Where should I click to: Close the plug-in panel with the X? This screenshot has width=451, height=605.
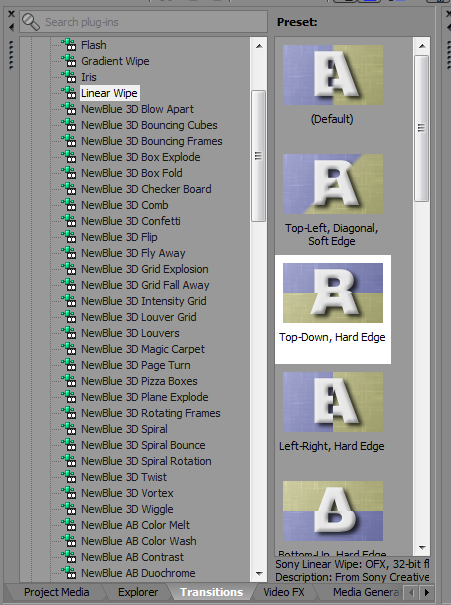point(11,14)
